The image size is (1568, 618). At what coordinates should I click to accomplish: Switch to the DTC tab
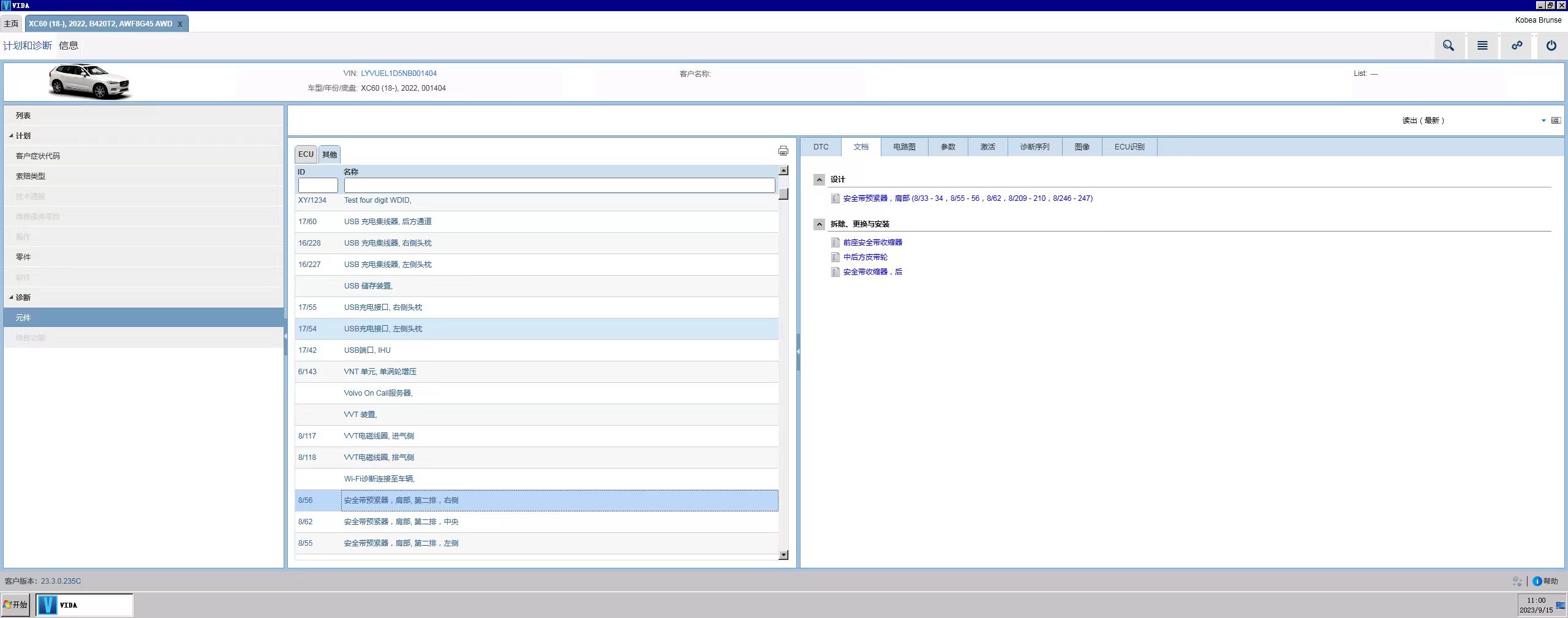(821, 147)
